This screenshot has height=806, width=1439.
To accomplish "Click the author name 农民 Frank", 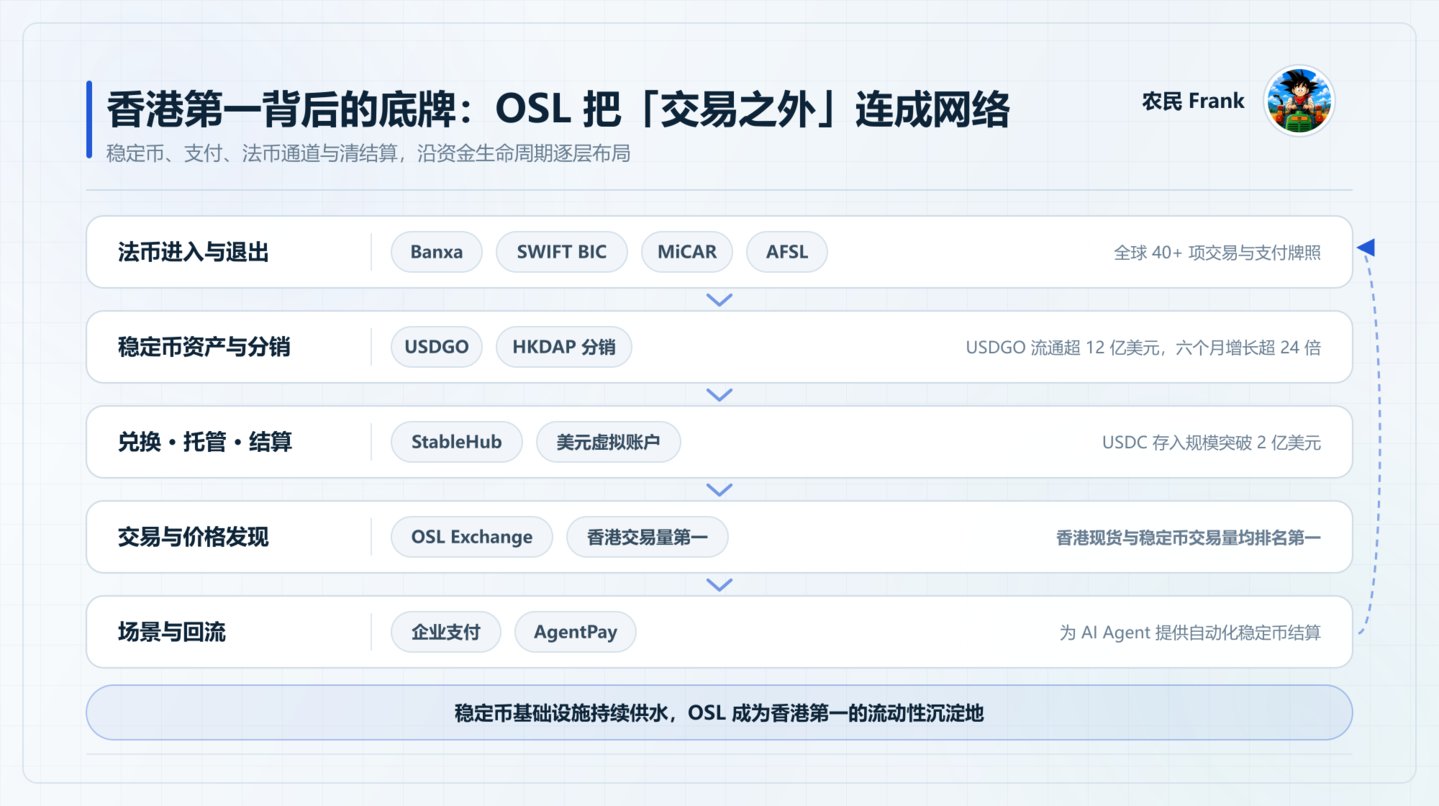I will pyautogui.click(x=1193, y=101).
